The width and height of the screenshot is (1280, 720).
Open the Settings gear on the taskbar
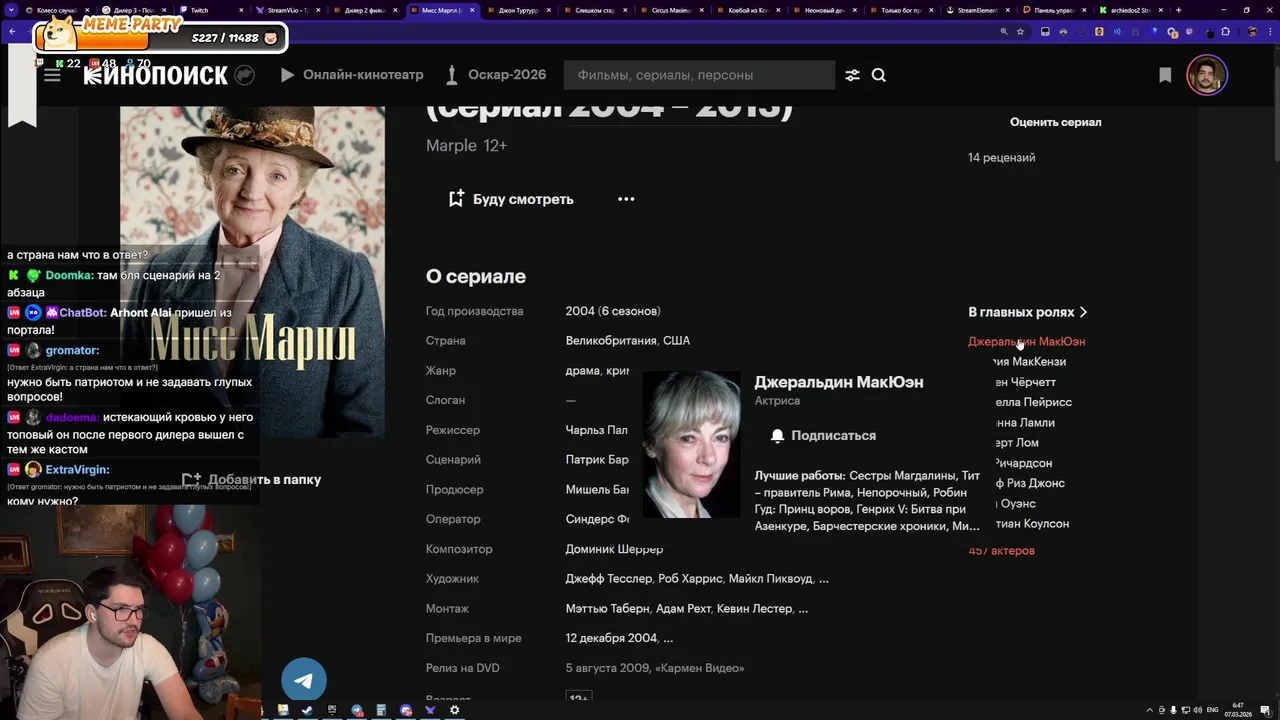[455, 710]
